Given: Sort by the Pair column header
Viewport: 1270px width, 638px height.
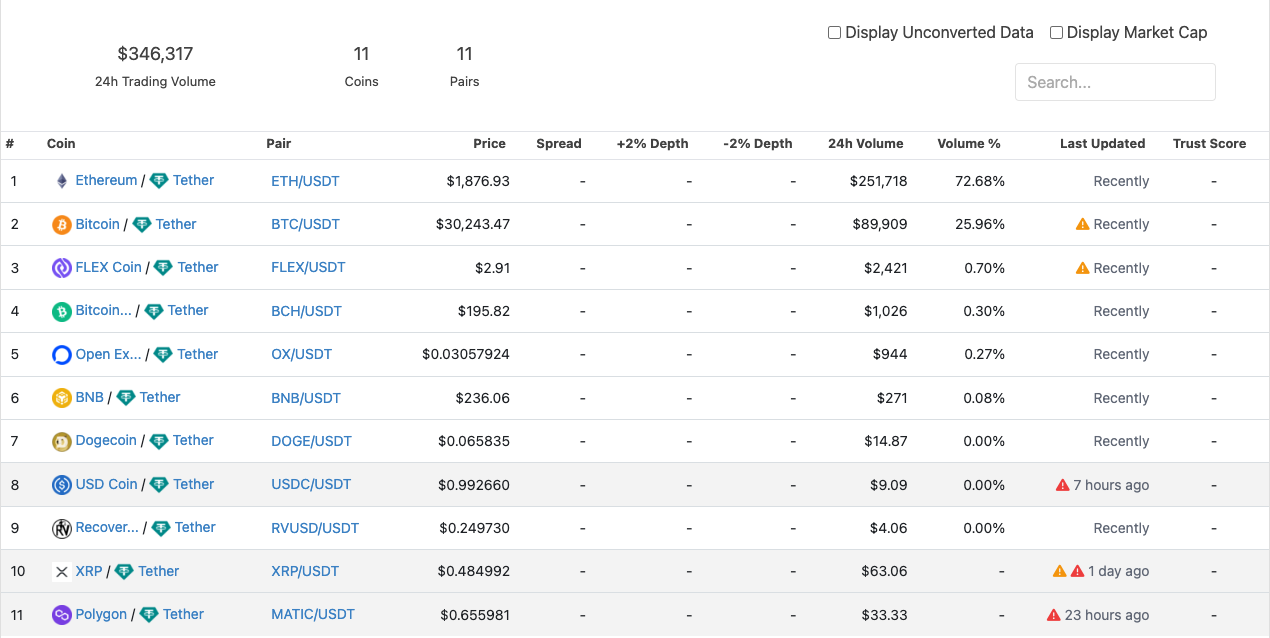Looking at the screenshot, I should (278, 144).
